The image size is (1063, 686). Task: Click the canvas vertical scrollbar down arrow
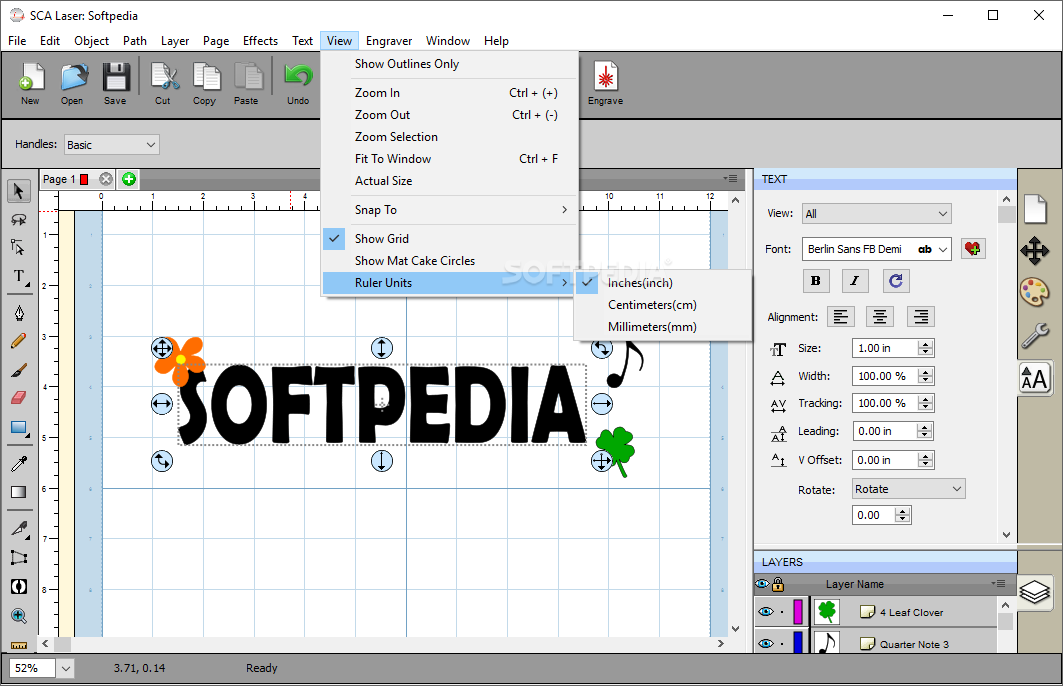click(735, 628)
